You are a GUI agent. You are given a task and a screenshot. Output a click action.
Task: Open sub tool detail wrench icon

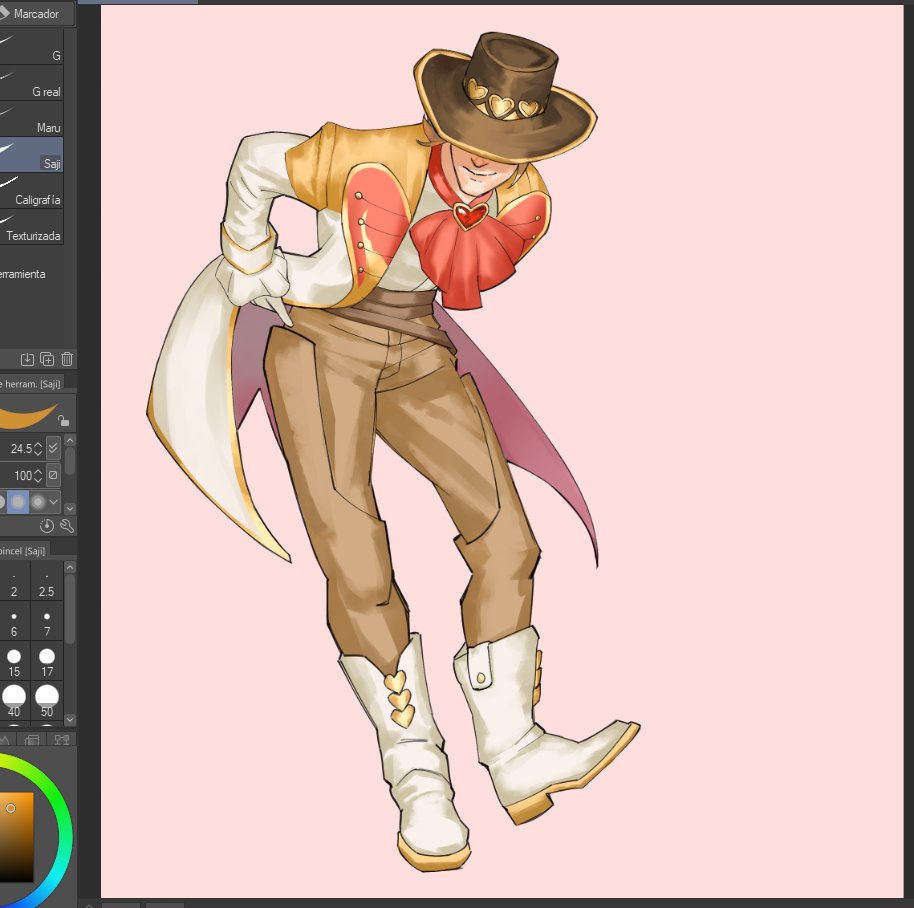click(67, 526)
